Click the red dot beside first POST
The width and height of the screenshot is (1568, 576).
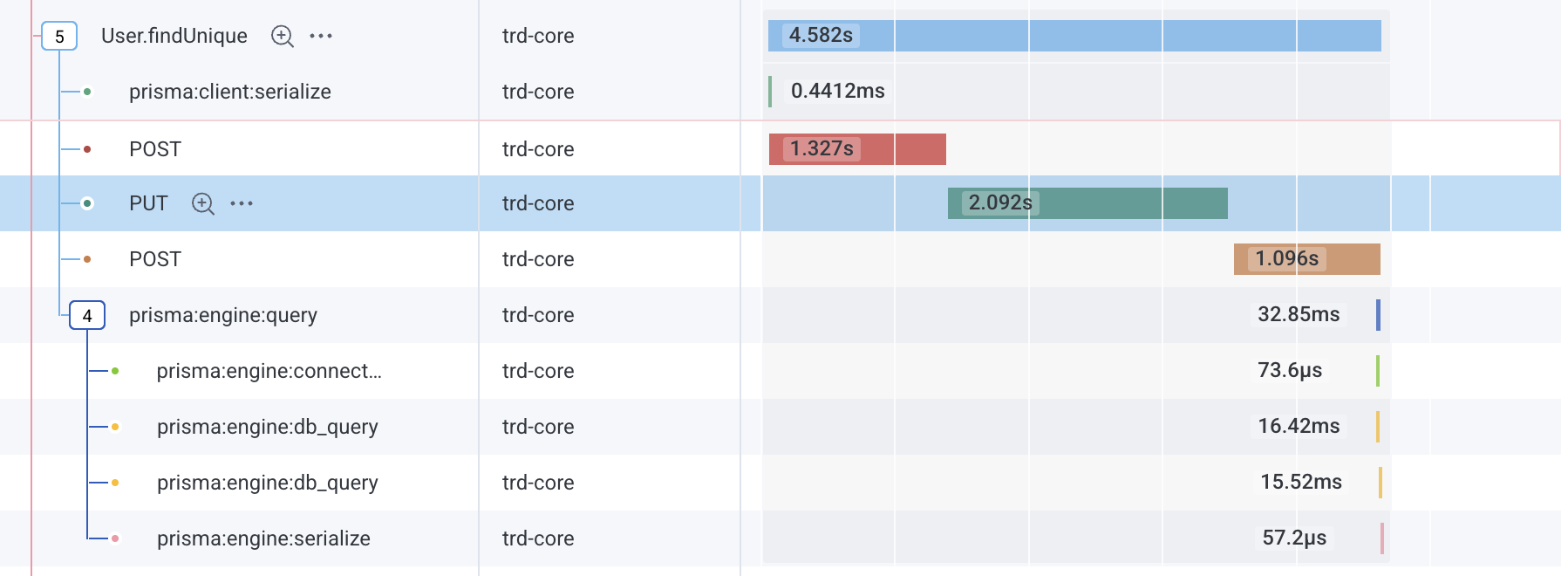[x=87, y=149]
